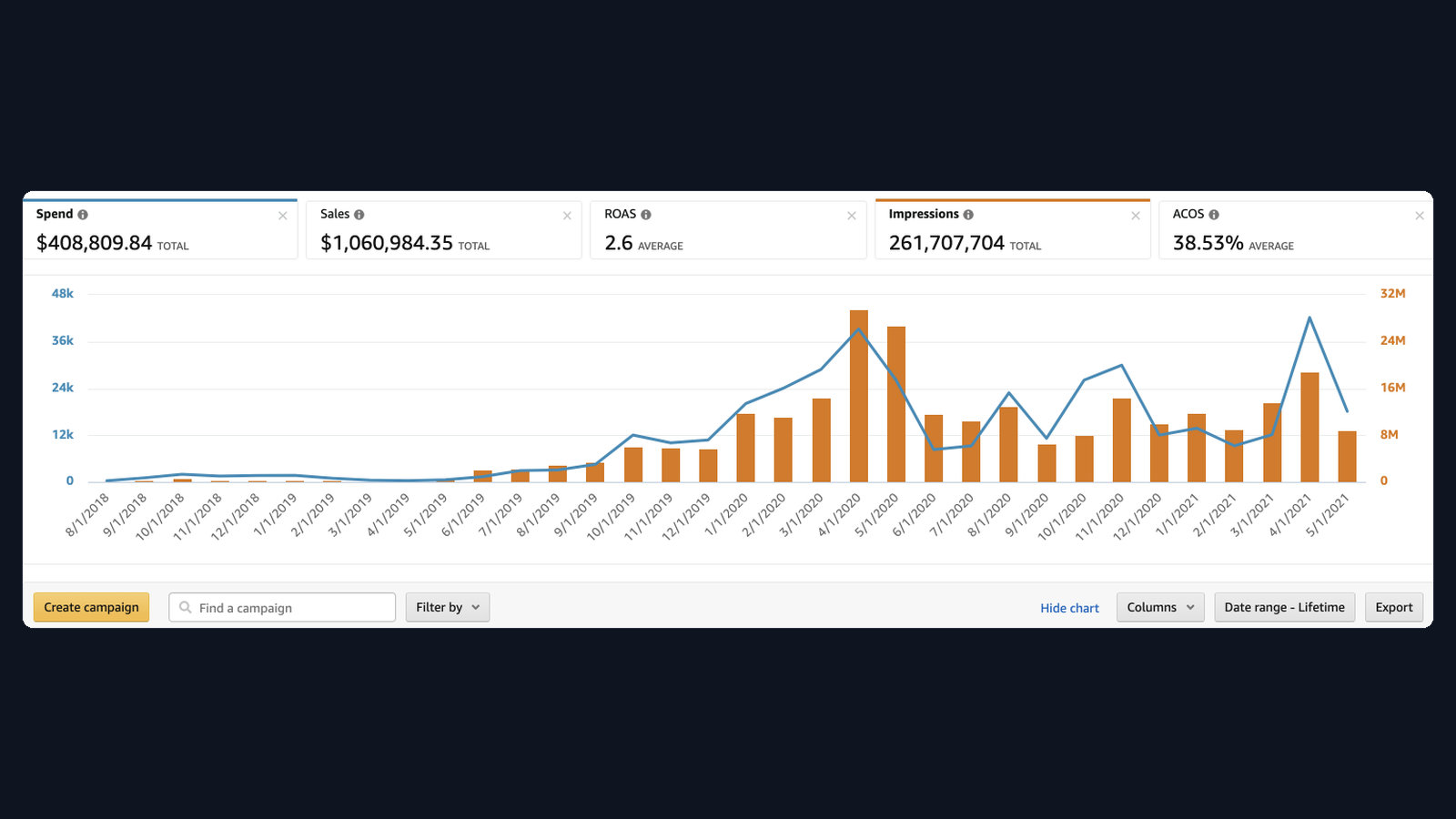Click the search magnifier icon in campaign field
1456x819 pixels.
coord(186,607)
